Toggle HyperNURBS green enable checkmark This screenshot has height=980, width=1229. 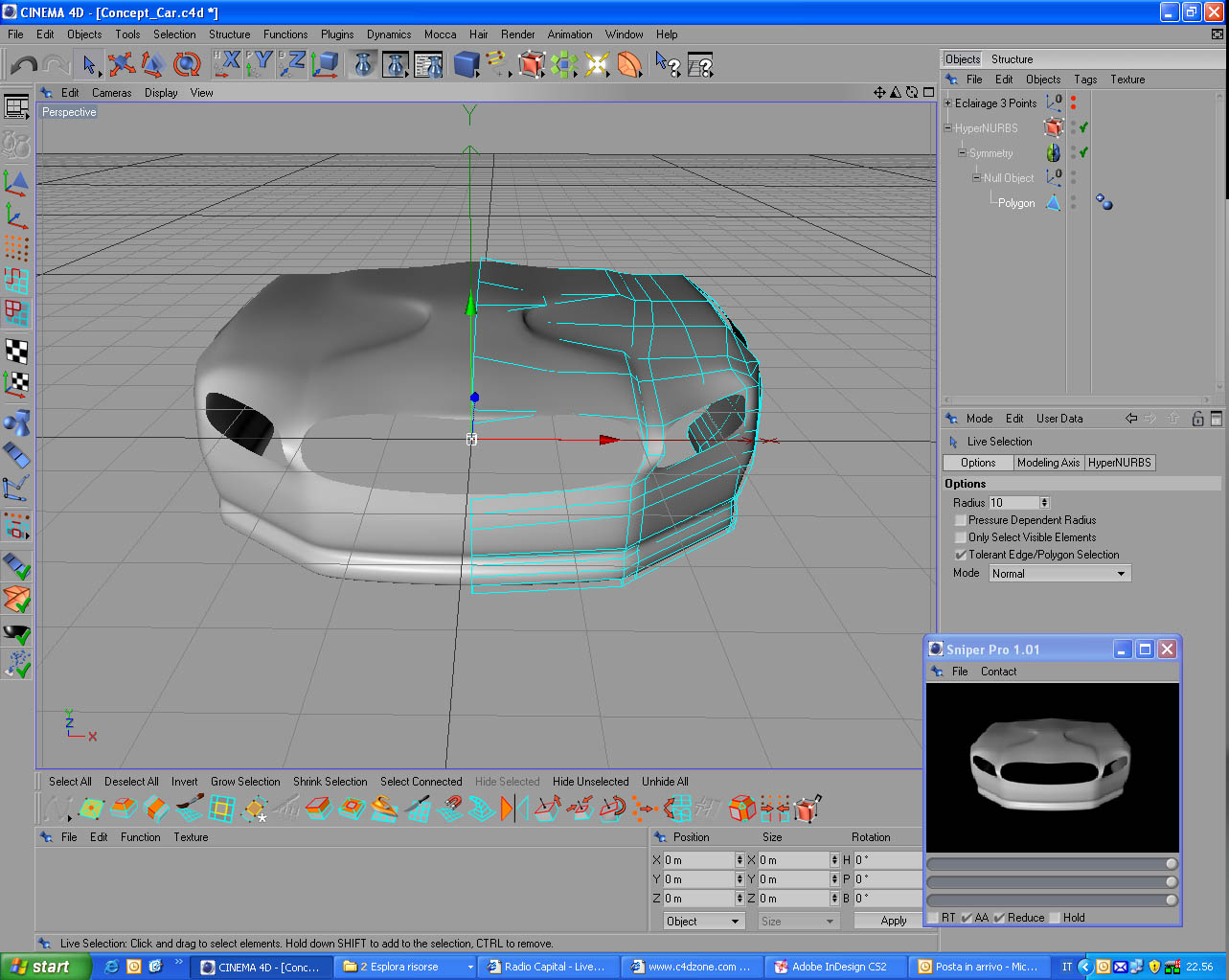[1083, 127]
